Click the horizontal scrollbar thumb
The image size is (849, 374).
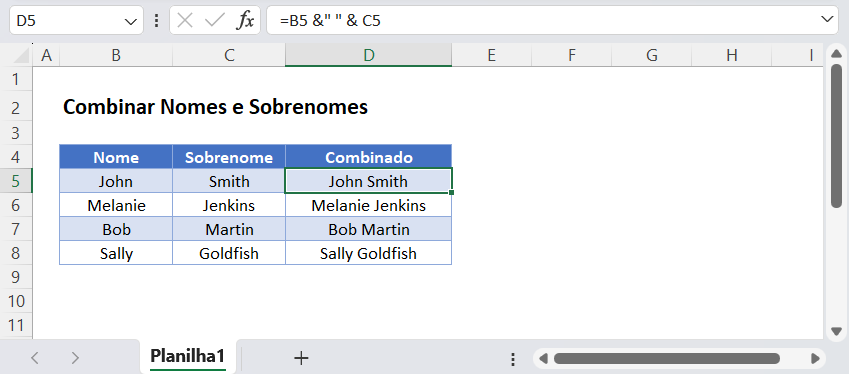[667, 358]
